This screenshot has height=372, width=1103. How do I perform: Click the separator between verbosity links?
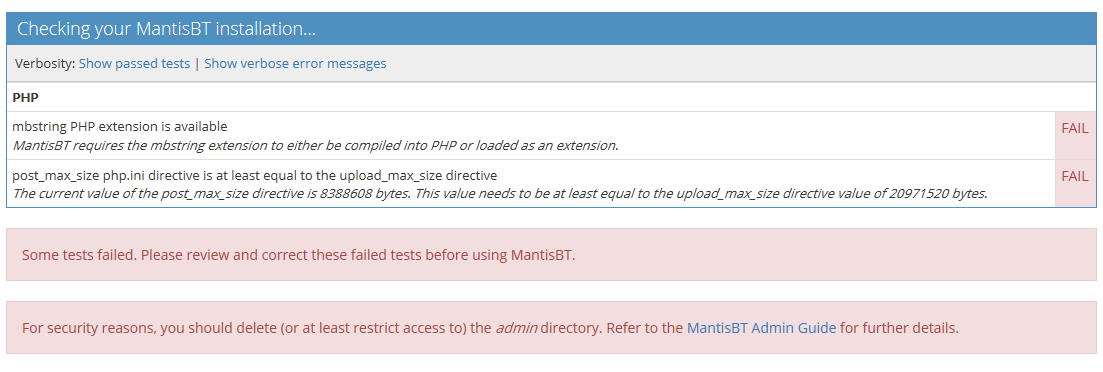click(x=197, y=63)
